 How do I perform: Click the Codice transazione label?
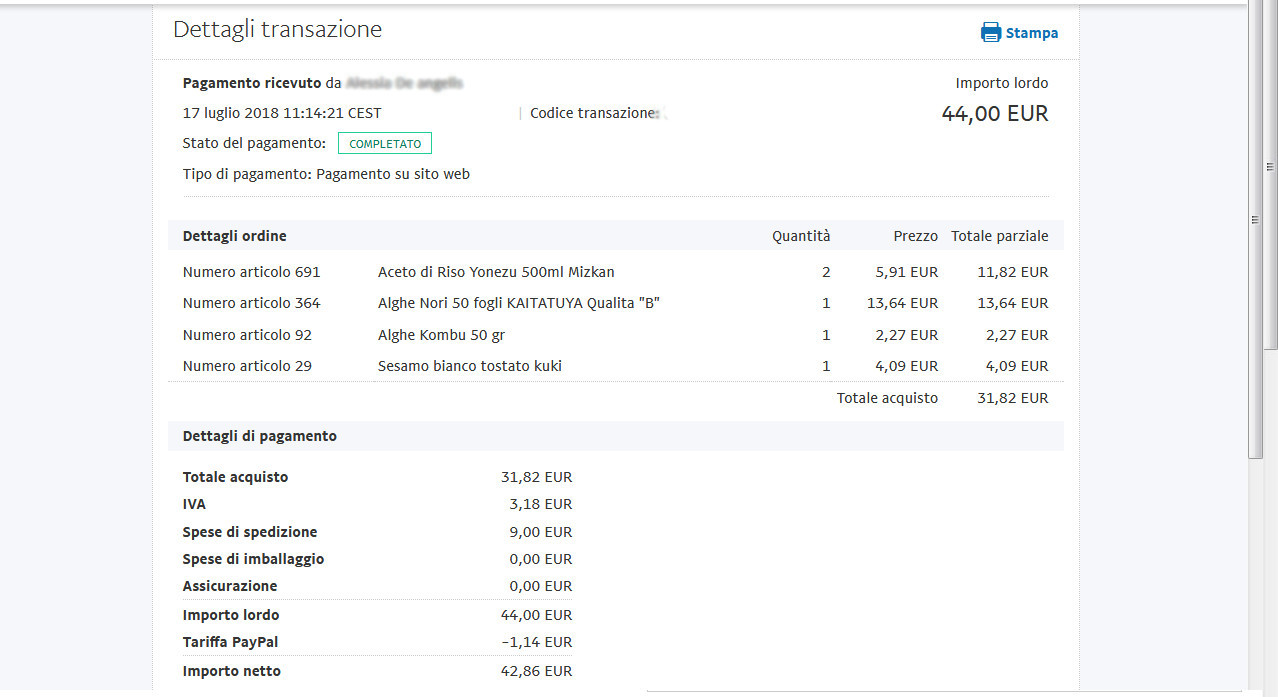click(592, 114)
